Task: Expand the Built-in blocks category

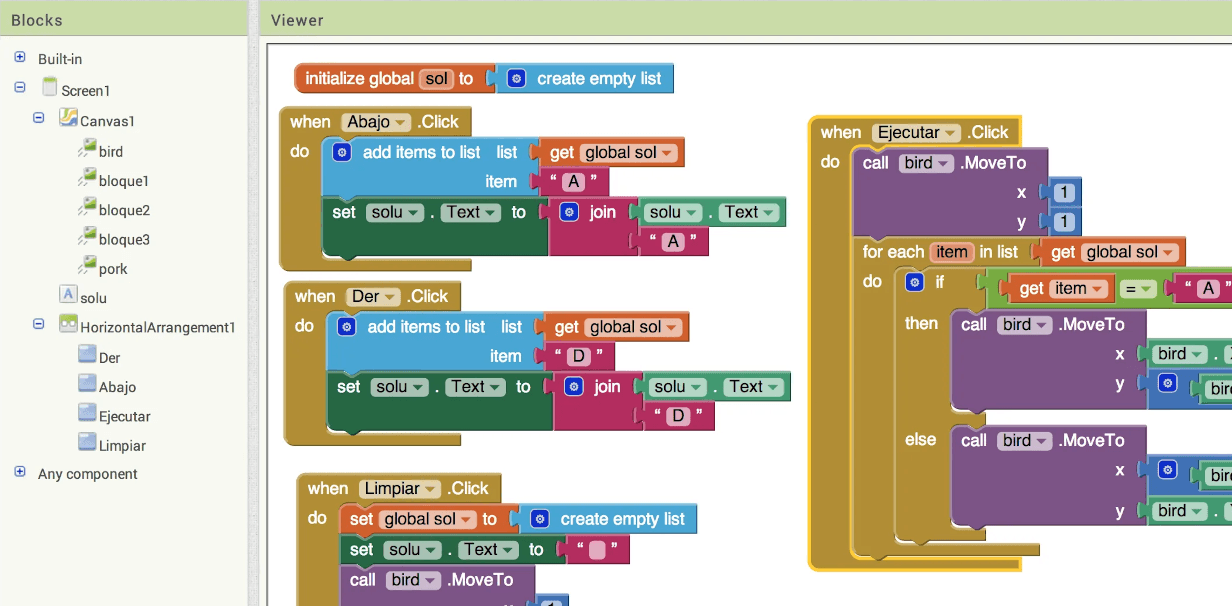Action: click(x=20, y=58)
